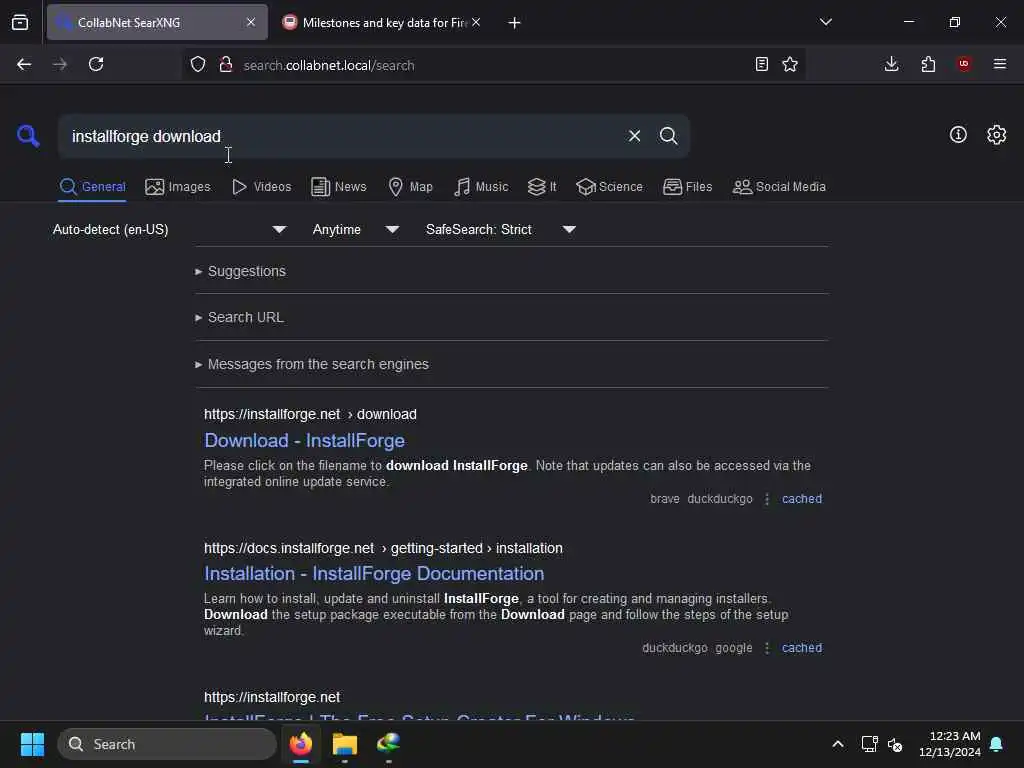Click the network display tray icon
Screen dimensions: 1024x768
[869, 744]
